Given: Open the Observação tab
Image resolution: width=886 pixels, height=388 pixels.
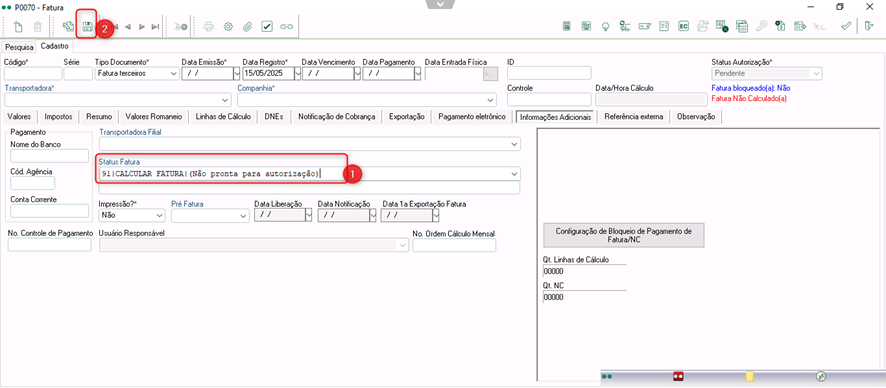Looking at the screenshot, I should click(x=696, y=117).
